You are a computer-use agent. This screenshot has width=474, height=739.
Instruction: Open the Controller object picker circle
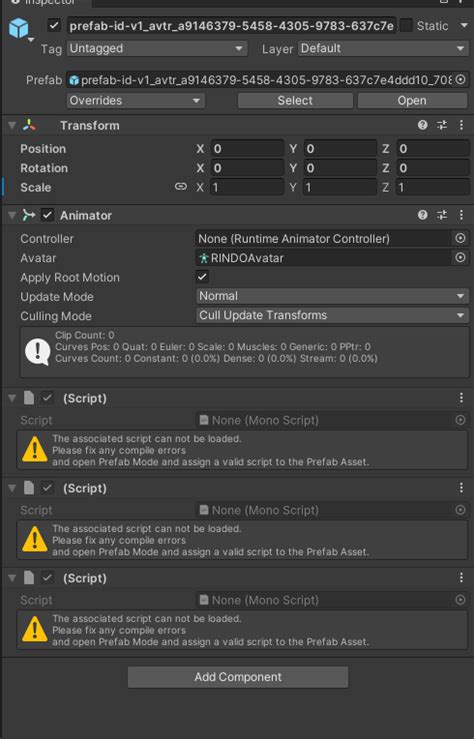click(x=460, y=238)
